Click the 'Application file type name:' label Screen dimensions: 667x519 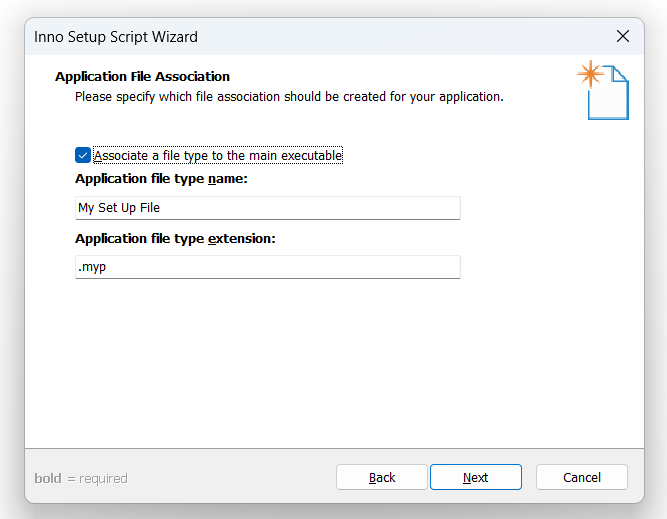point(161,179)
